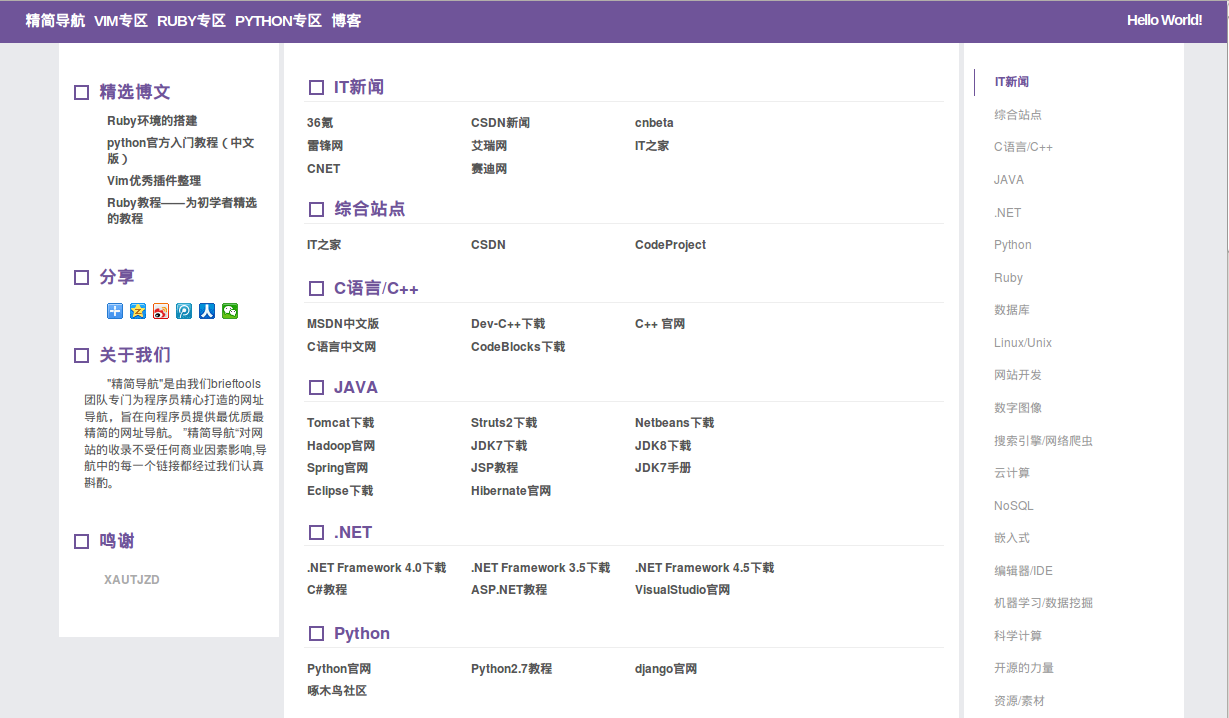Select C语言/C++ in the right sidebar
The image size is (1229, 718).
tap(1024, 147)
